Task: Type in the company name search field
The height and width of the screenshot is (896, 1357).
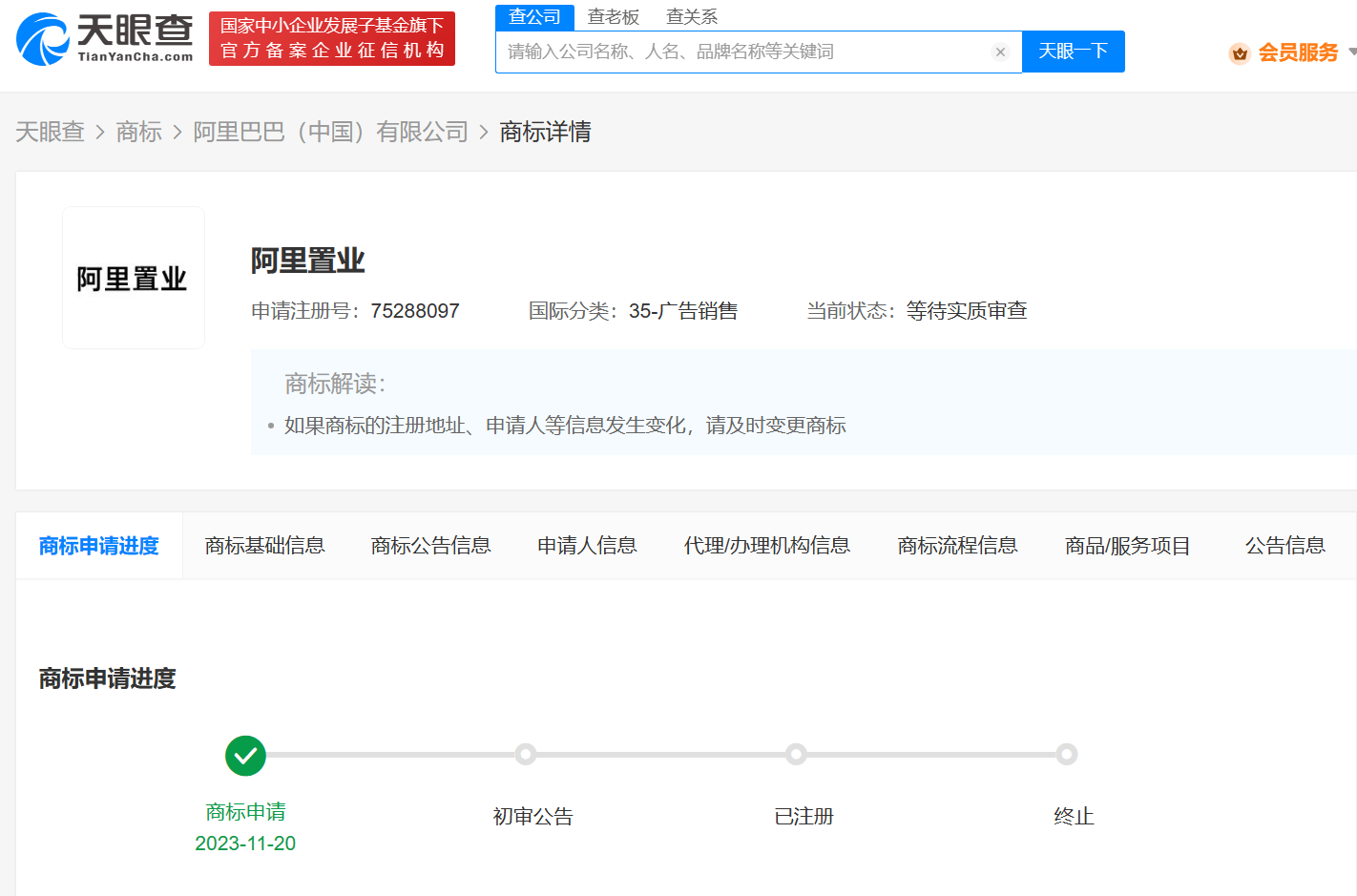Action: coord(744,52)
